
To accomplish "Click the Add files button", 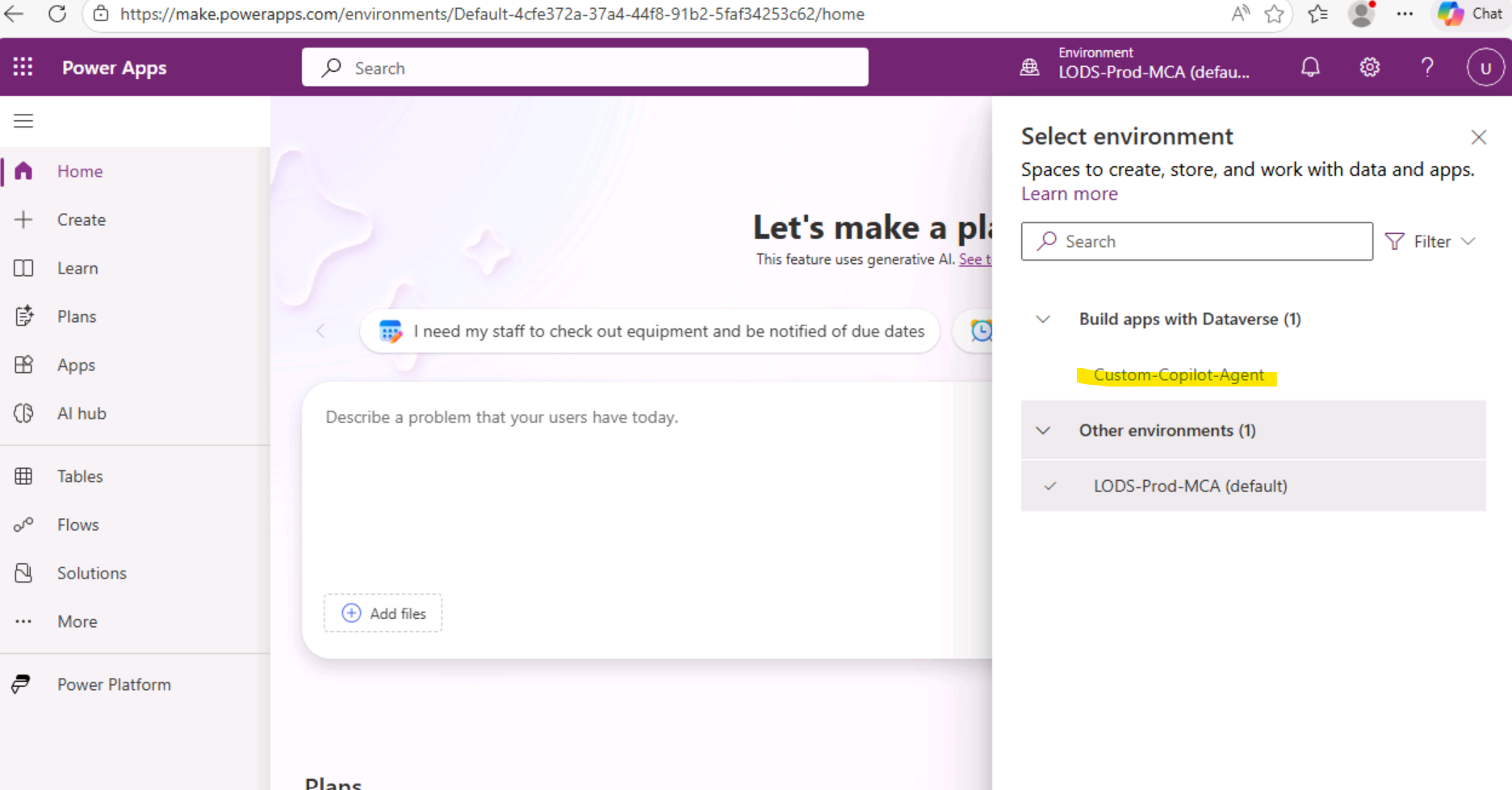I will tap(383, 613).
